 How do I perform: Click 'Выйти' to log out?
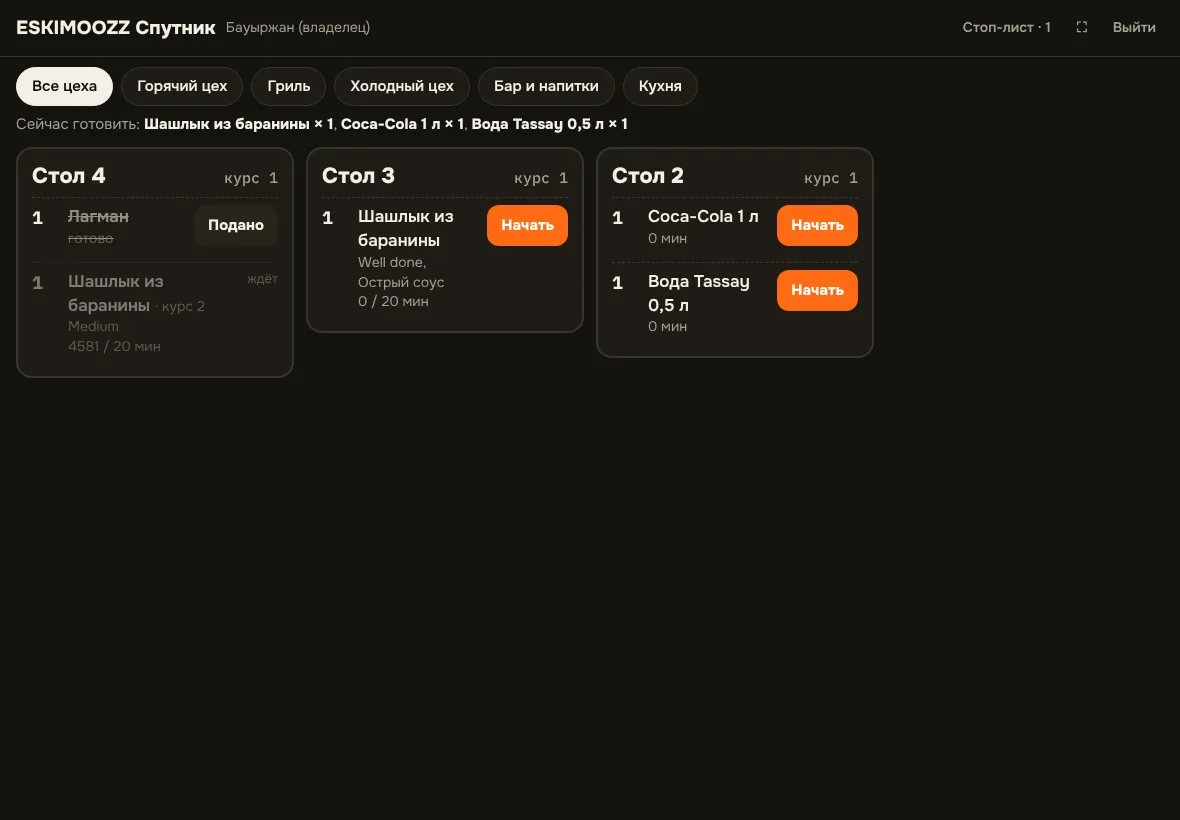[x=1134, y=28]
